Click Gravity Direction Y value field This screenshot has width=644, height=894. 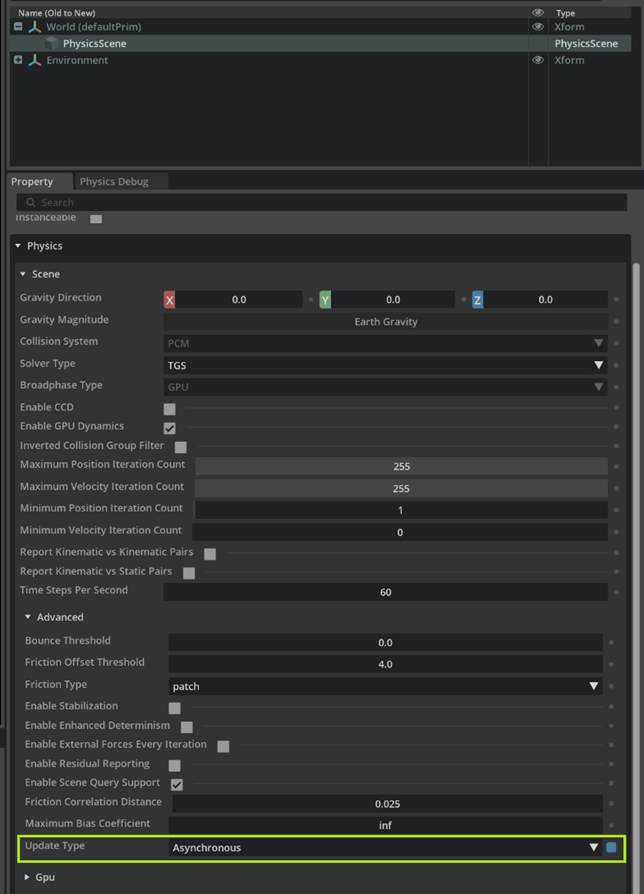(x=393, y=300)
